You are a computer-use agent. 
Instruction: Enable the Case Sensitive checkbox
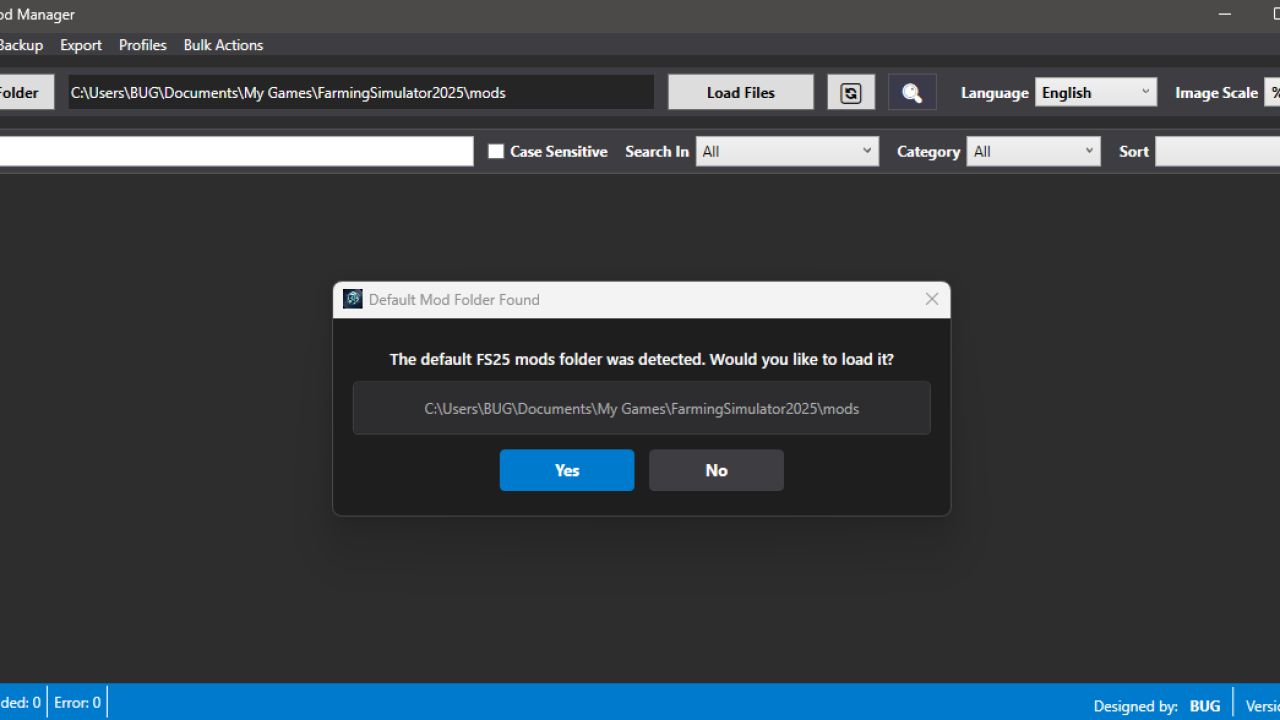[496, 151]
